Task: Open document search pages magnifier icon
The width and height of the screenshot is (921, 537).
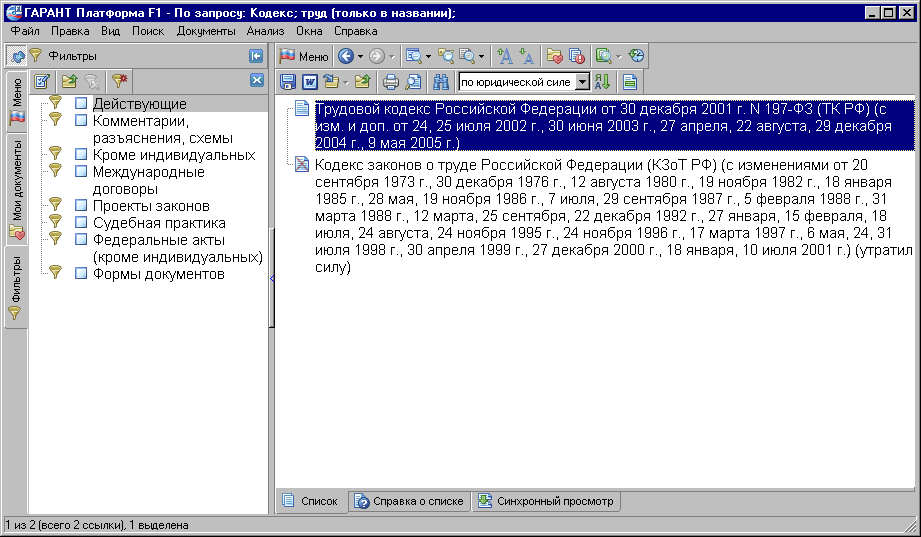Action: (x=468, y=56)
